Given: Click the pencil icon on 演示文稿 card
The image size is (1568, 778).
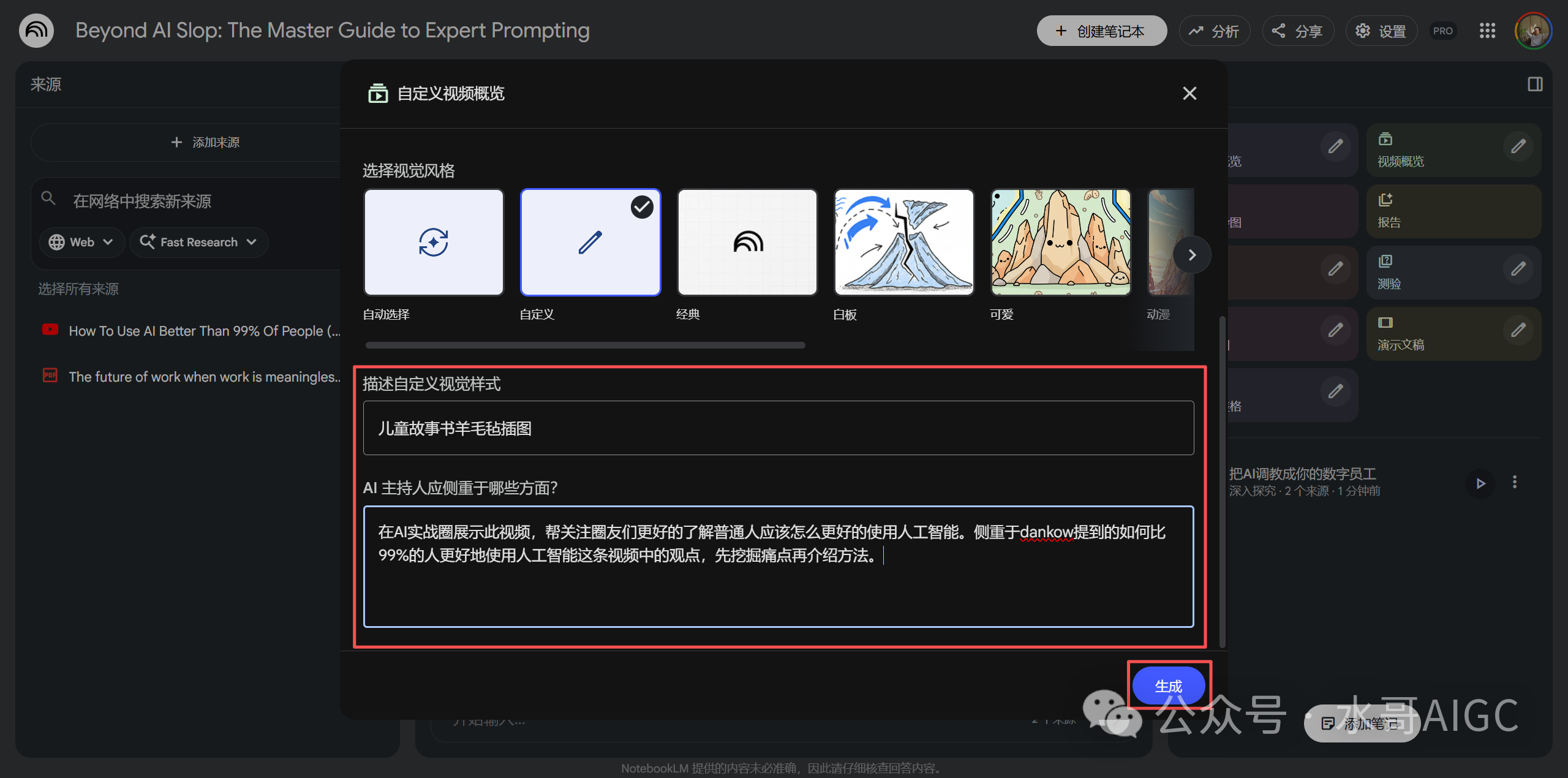Looking at the screenshot, I should [x=1518, y=330].
